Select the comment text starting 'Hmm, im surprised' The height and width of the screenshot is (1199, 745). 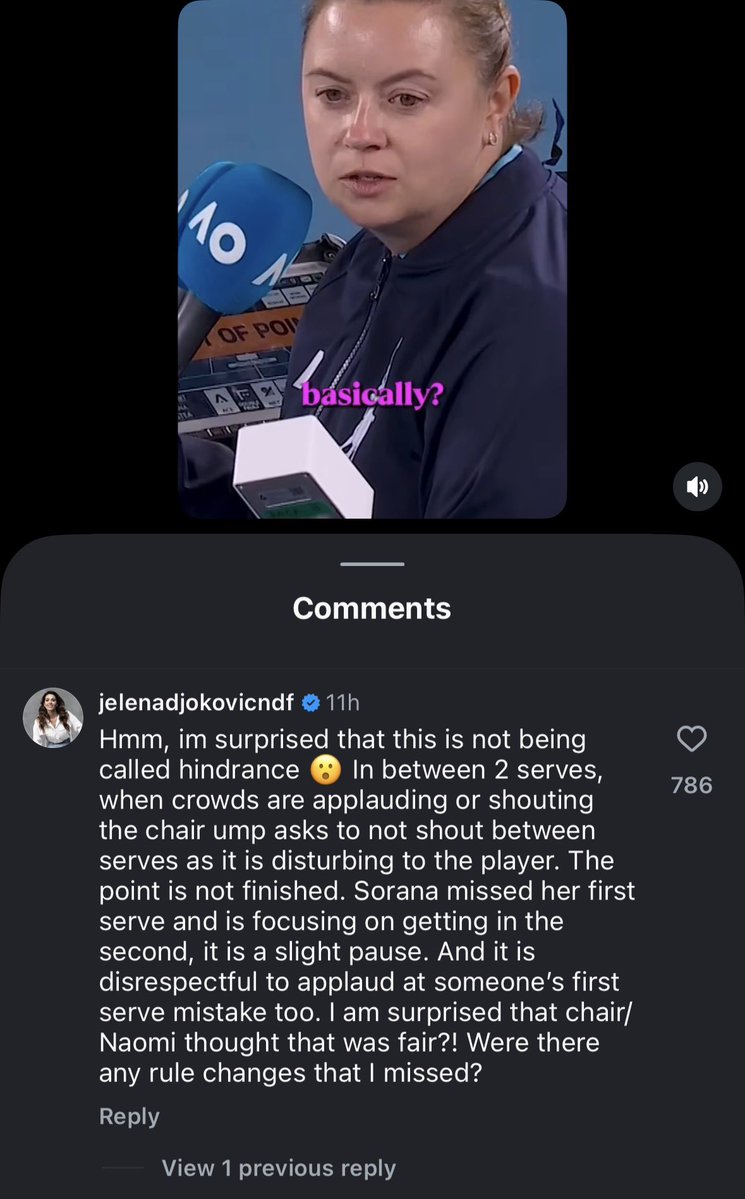(367, 906)
